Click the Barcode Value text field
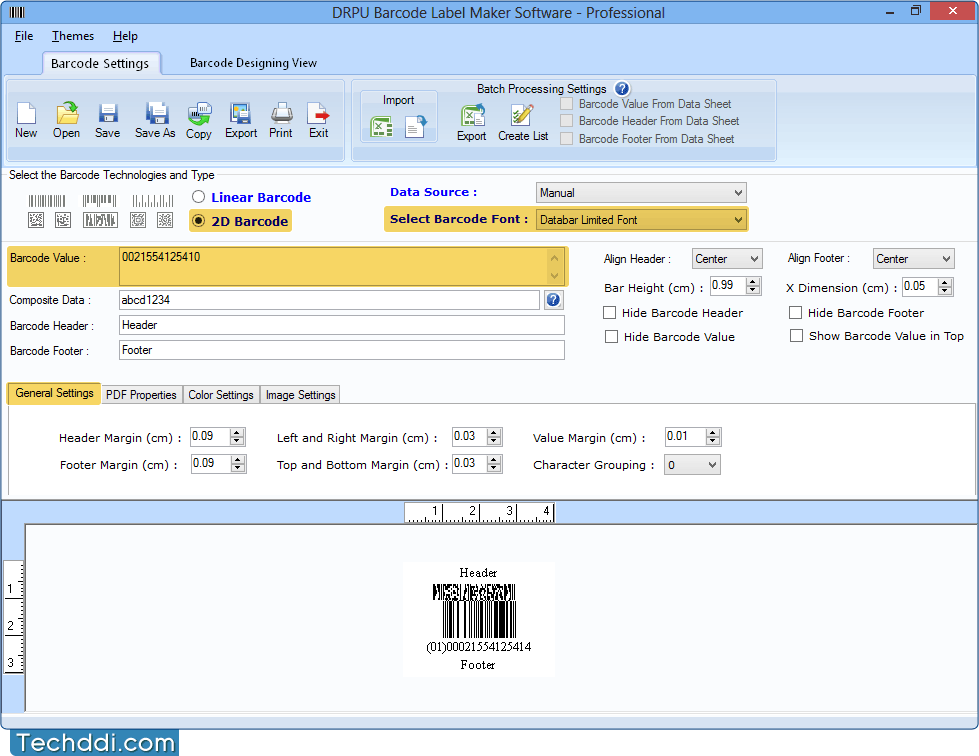 [342, 267]
